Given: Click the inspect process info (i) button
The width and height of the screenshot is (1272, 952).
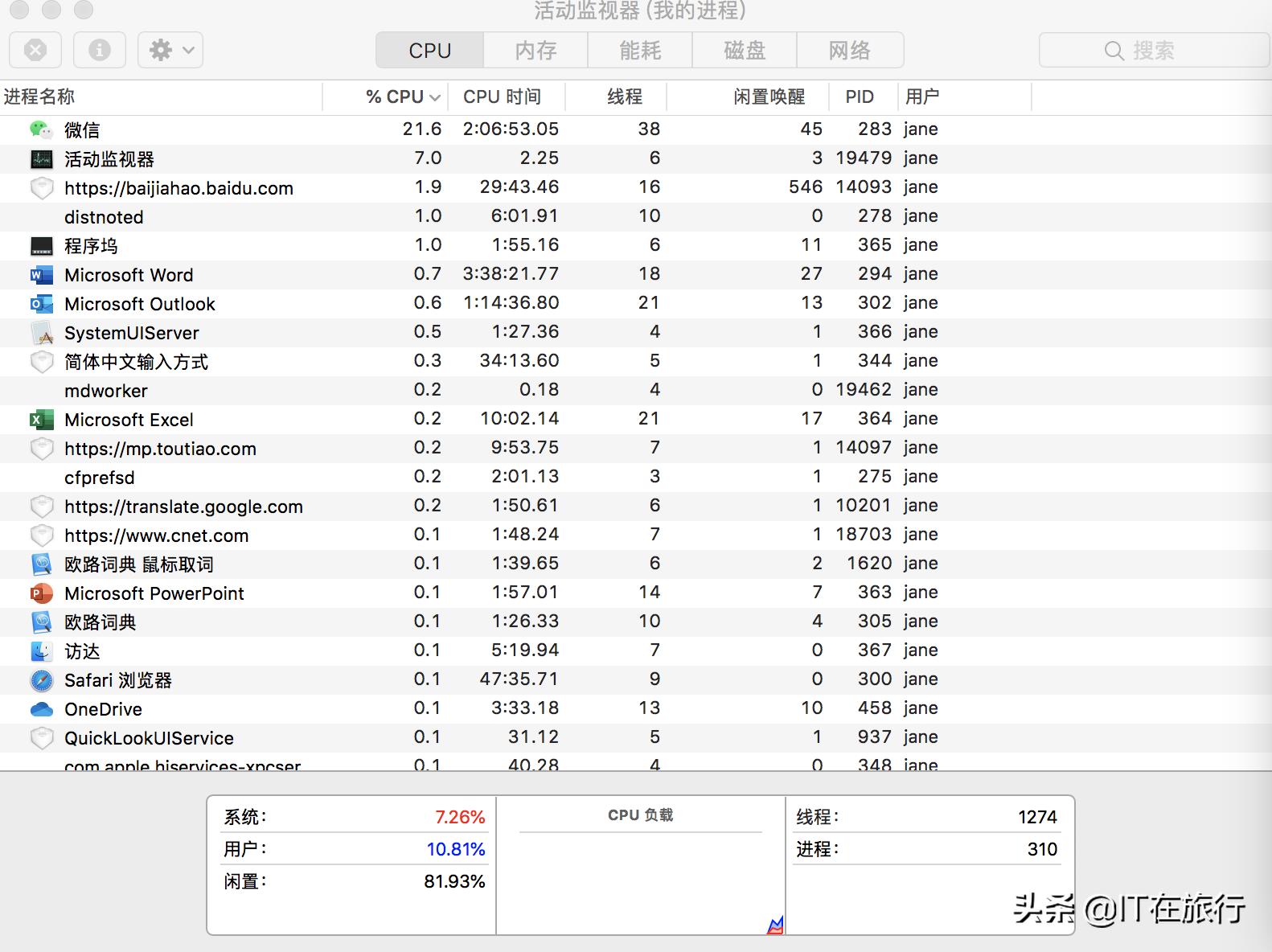Looking at the screenshot, I should click(99, 50).
